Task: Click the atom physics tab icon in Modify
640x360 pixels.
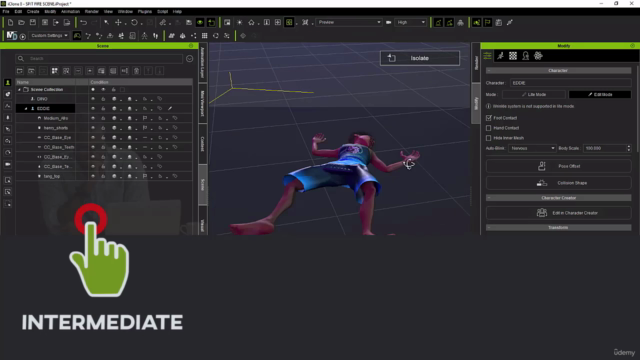Action: coord(538,56)
